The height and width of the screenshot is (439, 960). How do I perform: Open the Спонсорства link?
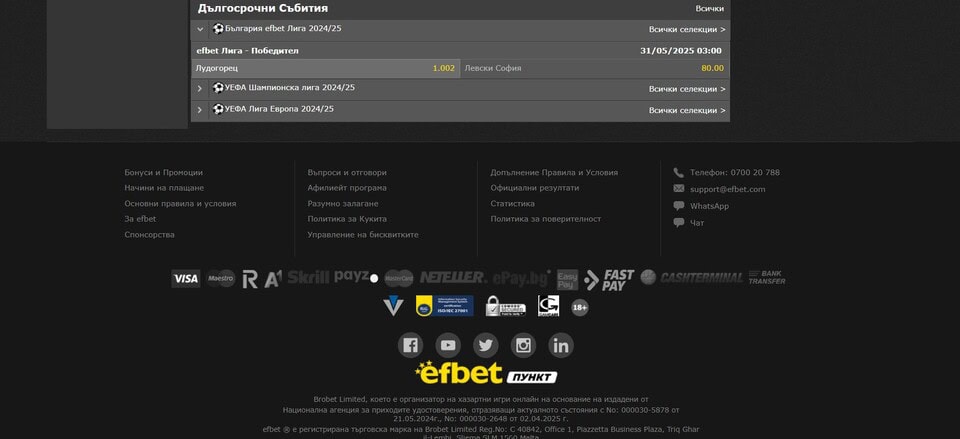pos(149,235)
